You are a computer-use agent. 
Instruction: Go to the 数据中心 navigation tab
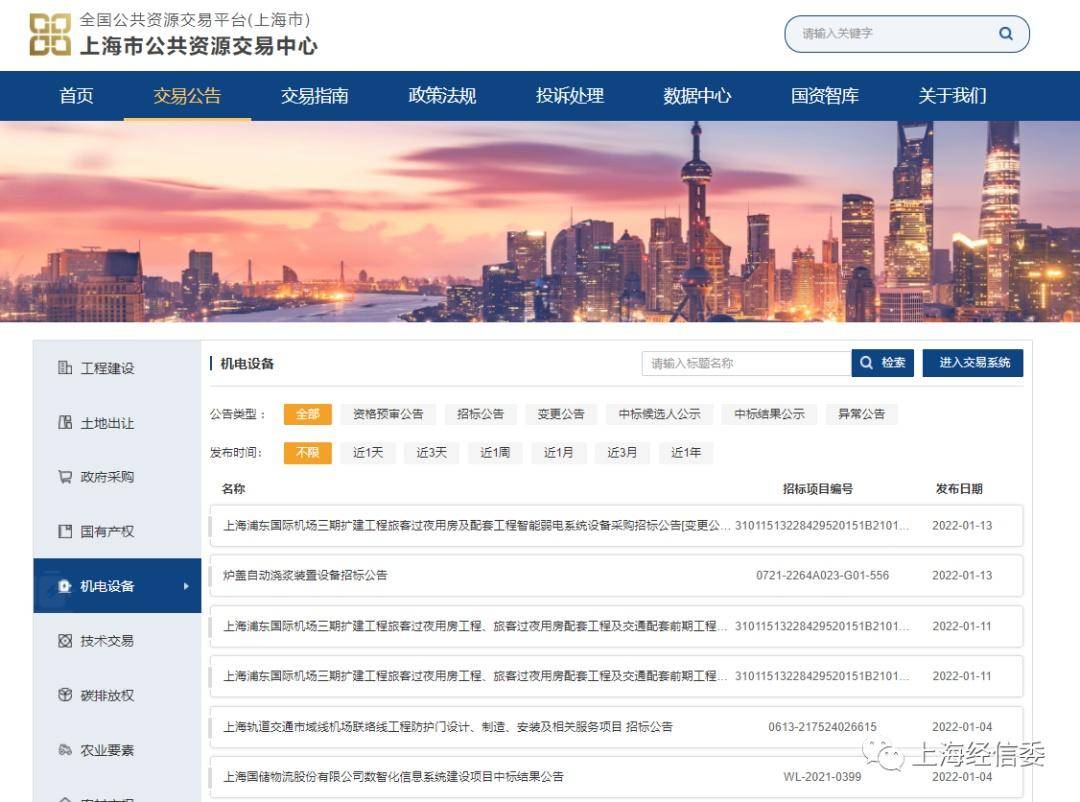[697, 96]
